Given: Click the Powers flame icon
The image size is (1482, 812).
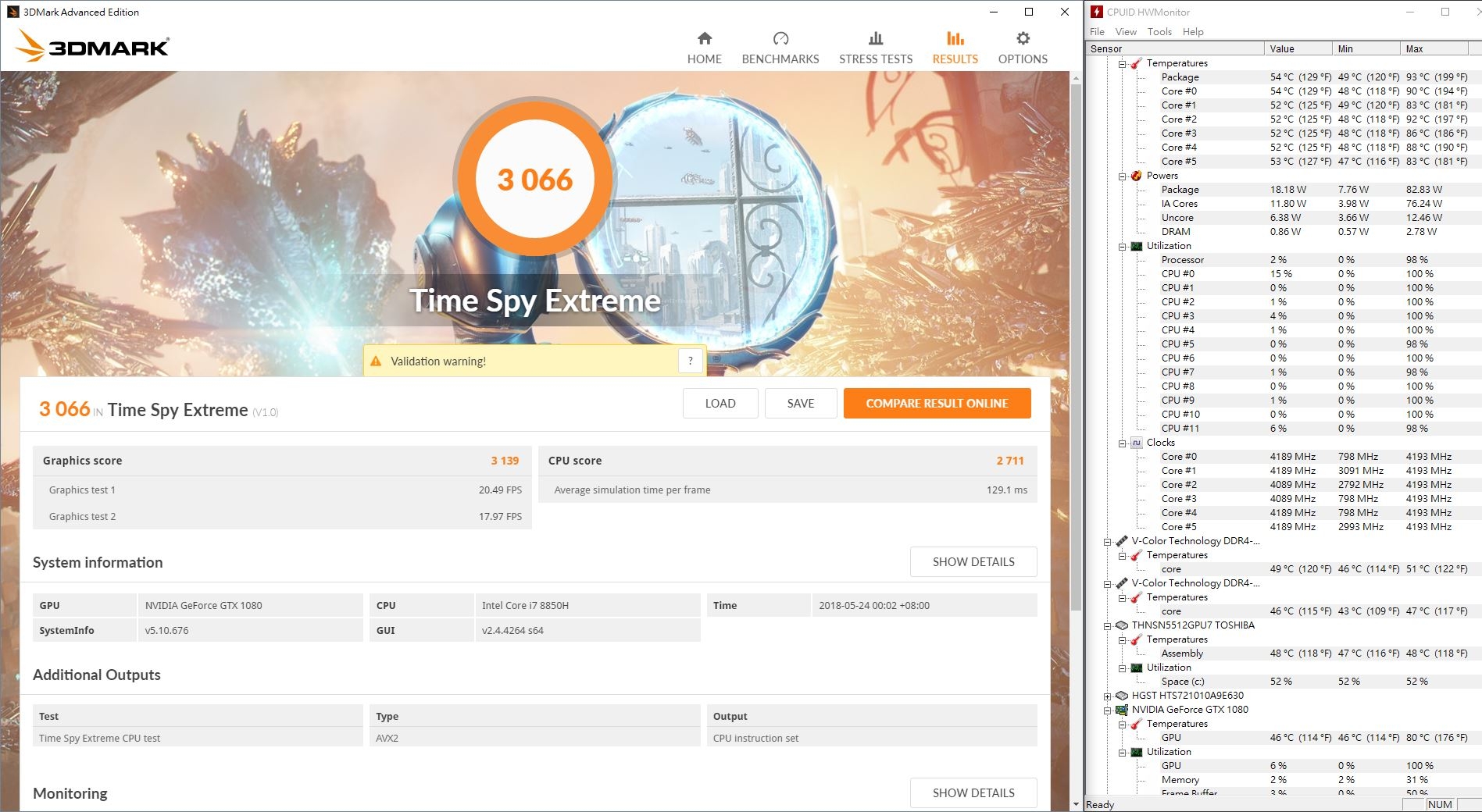Looking at the screenshot, I should (1137, 176).
